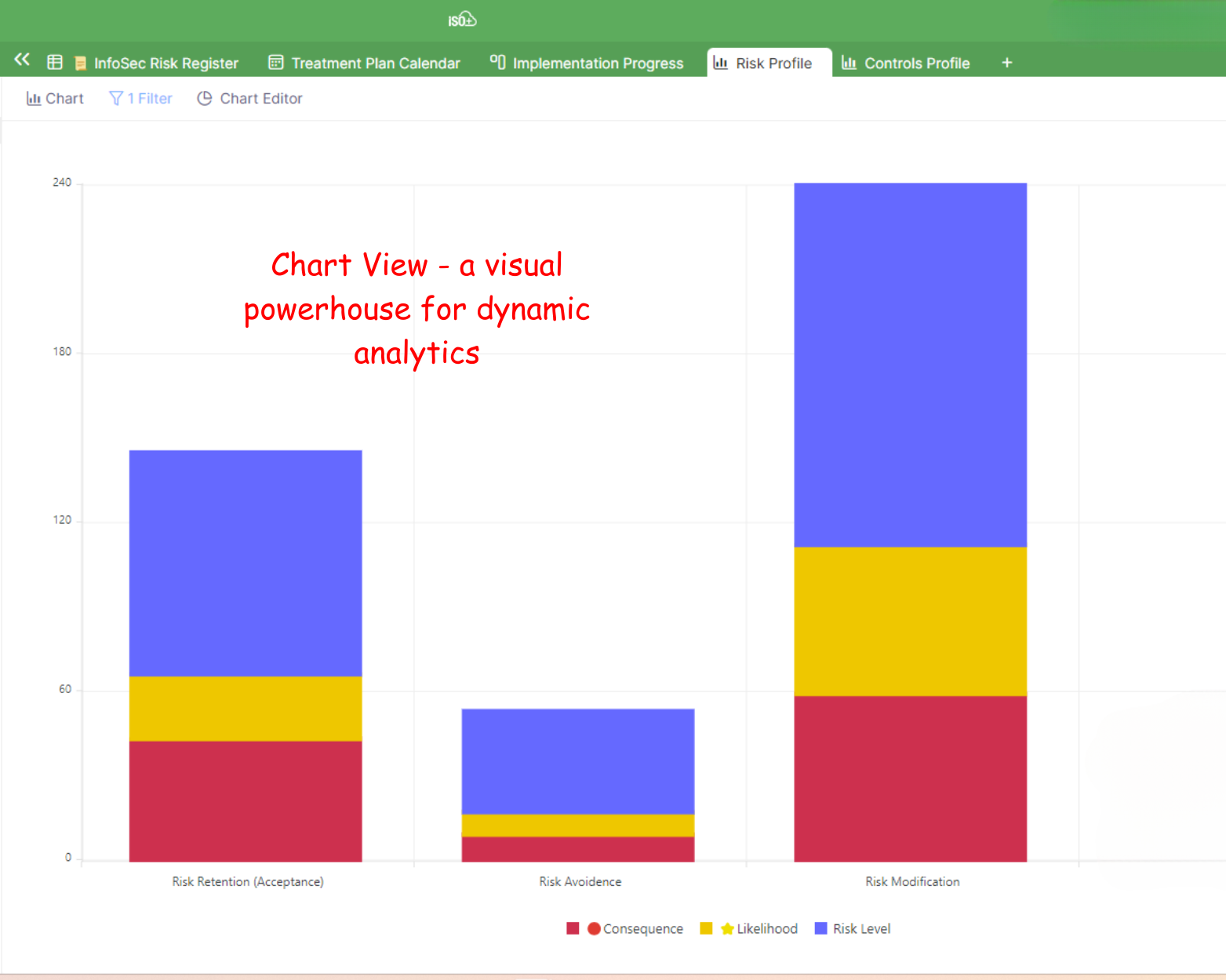Click the ISO cloud logo icon
1226x980 pixels.
(x=462, y=20)
